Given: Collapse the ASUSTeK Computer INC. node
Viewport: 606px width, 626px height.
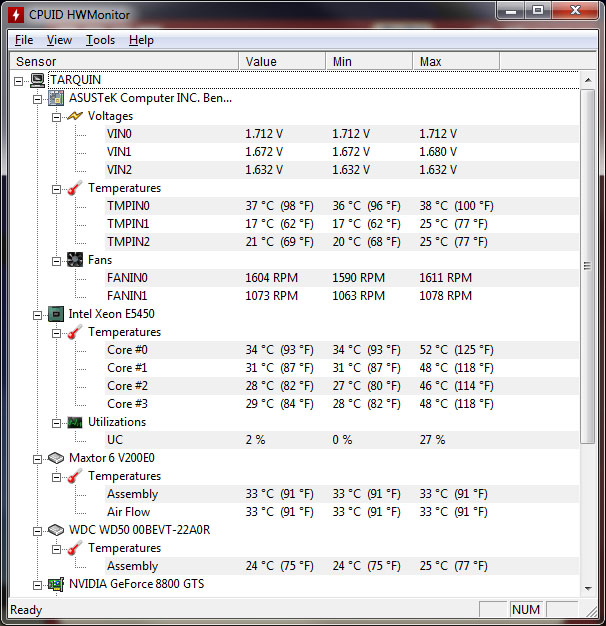Looking at the screenshot, I should click(37, 99).
